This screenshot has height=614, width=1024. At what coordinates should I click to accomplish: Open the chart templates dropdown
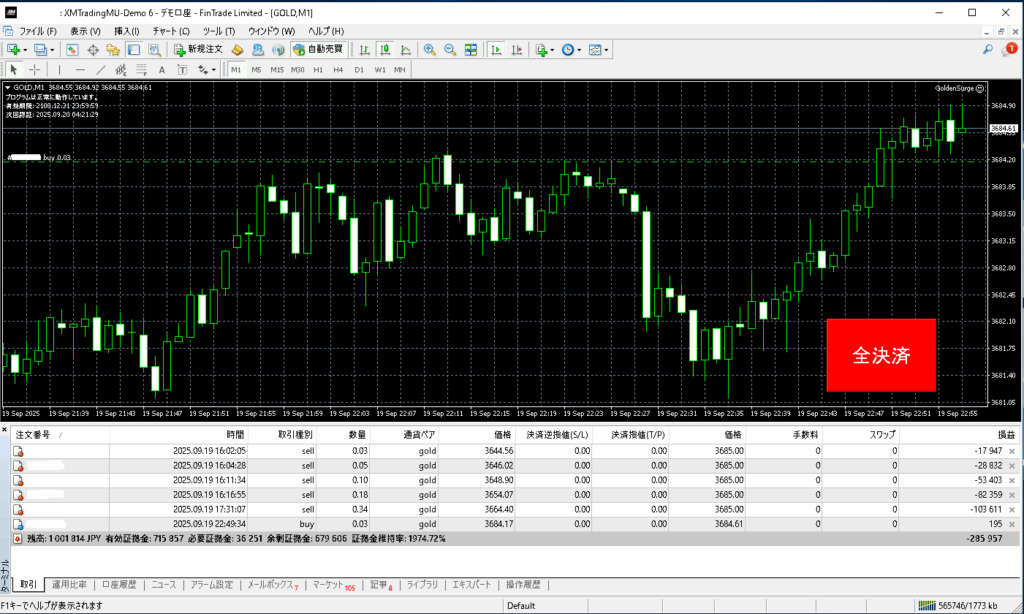[x=598, y=49]
